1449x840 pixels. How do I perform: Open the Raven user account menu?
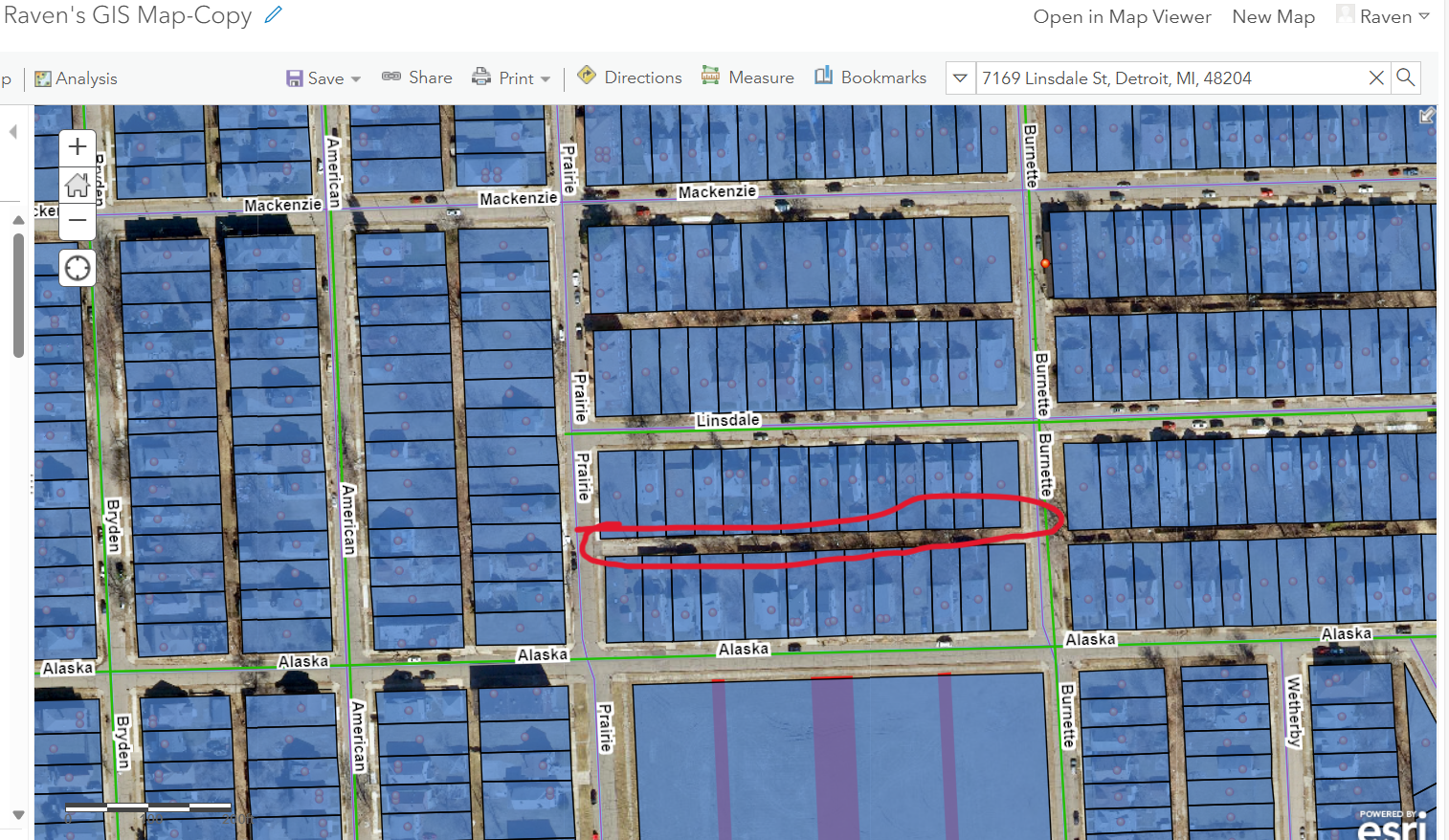click(x=1384, y=16)
